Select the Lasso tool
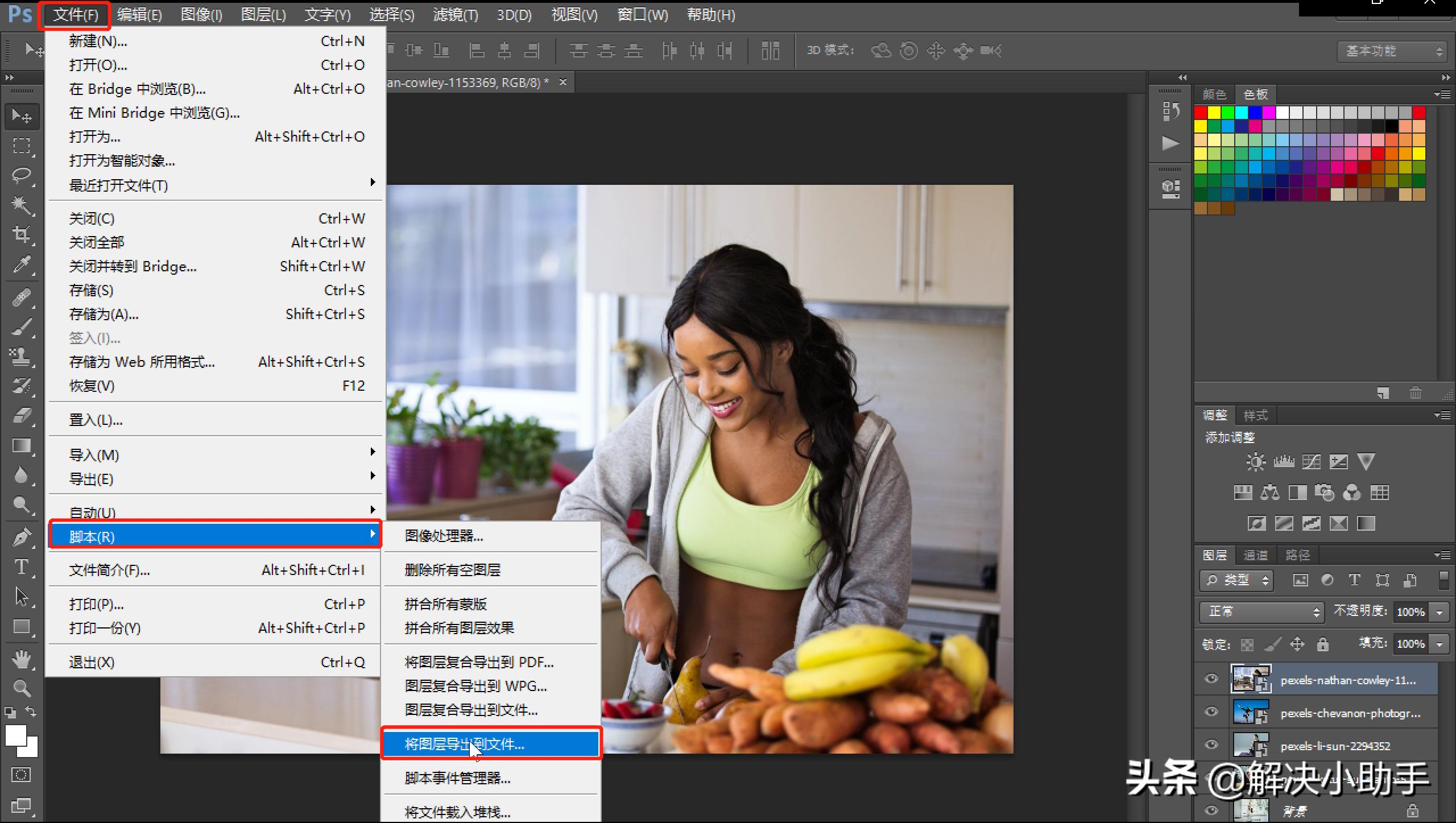 pos(22,175)
